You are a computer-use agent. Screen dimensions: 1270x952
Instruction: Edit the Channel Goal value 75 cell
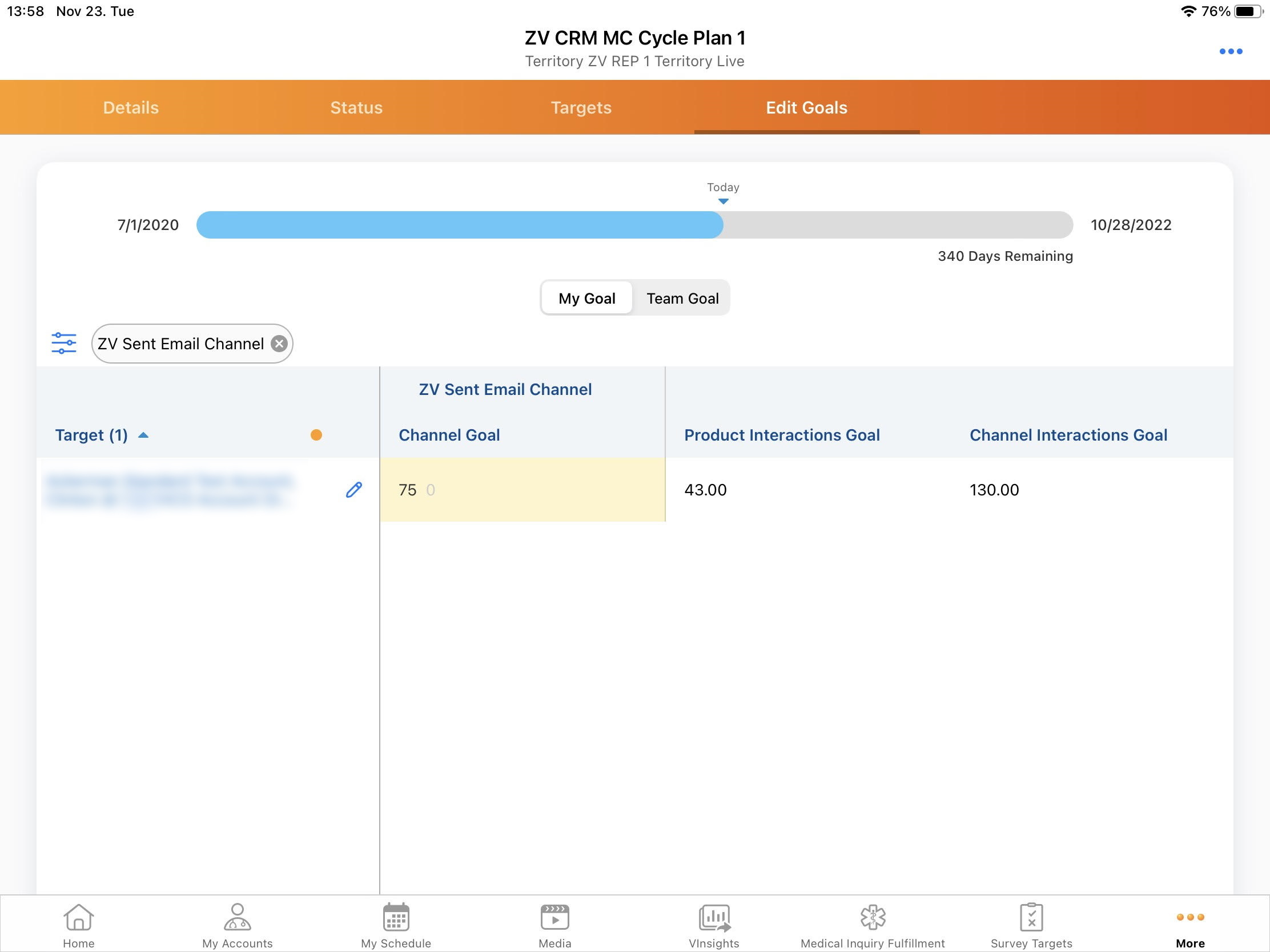(x=521, y=490)
